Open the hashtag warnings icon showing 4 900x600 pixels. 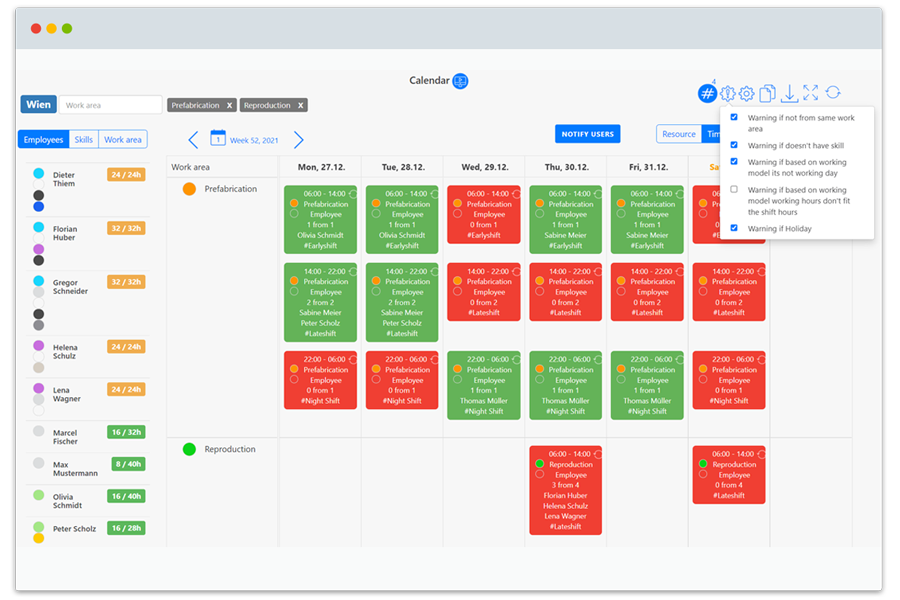click(x=708, y=93)
